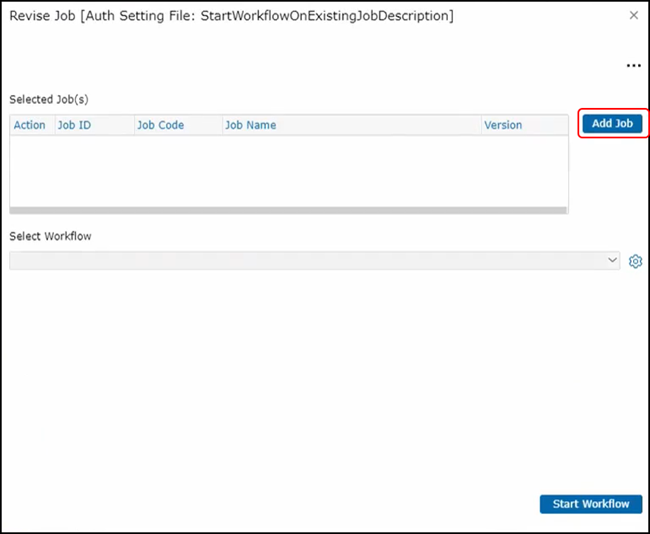Click the empty Selected Jobs table body
650x534 pixels.
[288, 170]
